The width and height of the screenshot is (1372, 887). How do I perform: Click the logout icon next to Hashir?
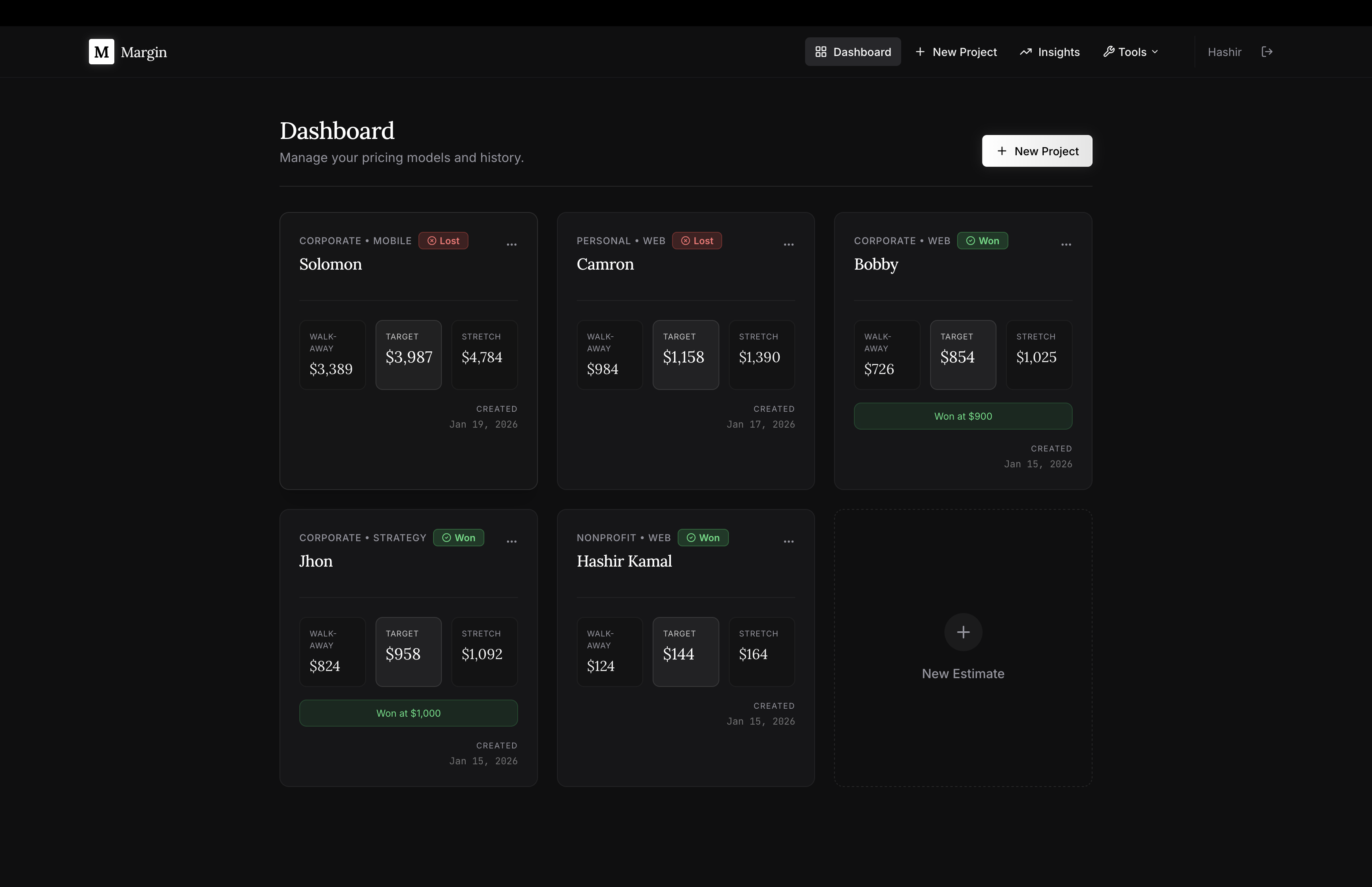(x=1267, y=52)
